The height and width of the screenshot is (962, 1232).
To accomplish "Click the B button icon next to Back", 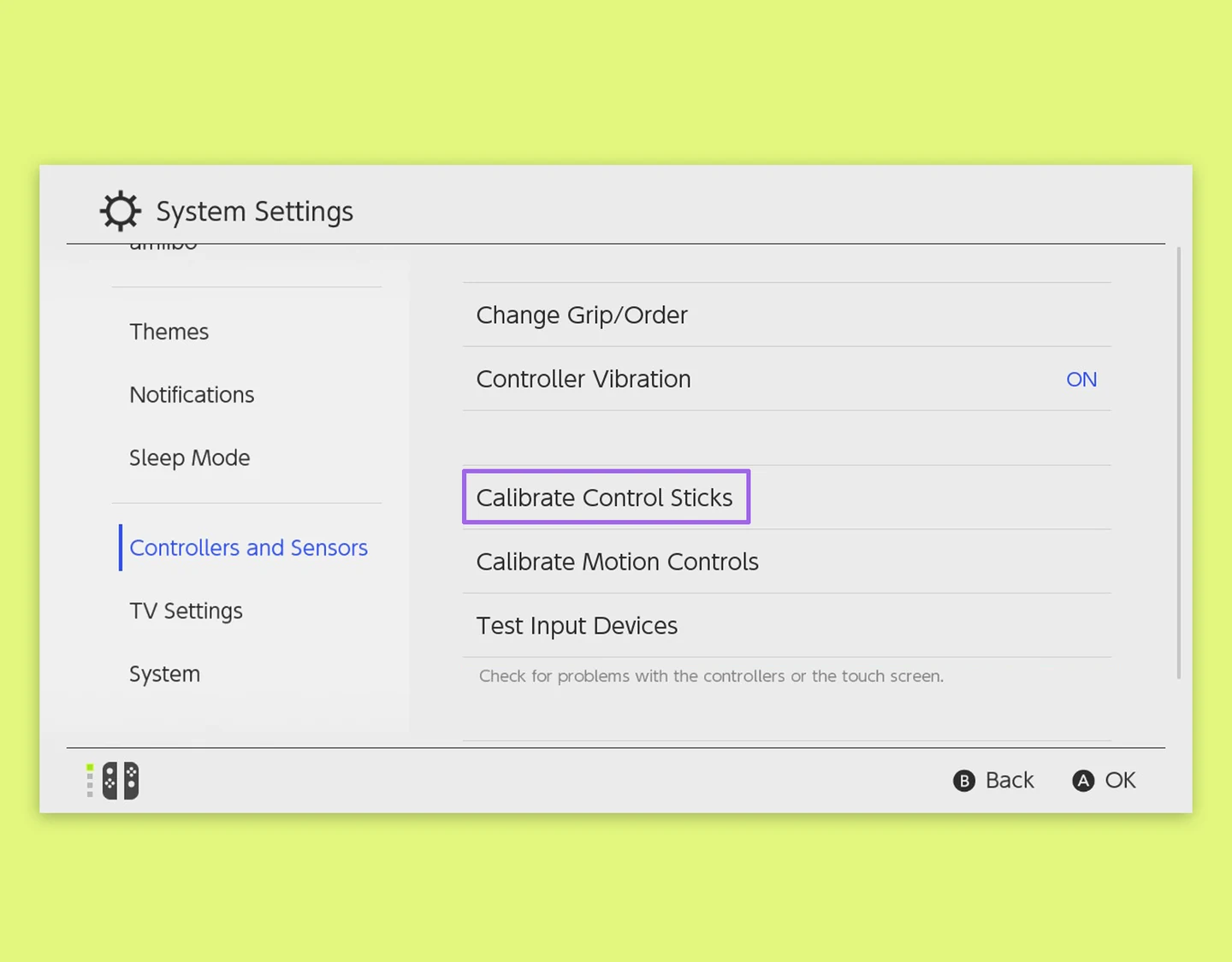I will [964, 781].
